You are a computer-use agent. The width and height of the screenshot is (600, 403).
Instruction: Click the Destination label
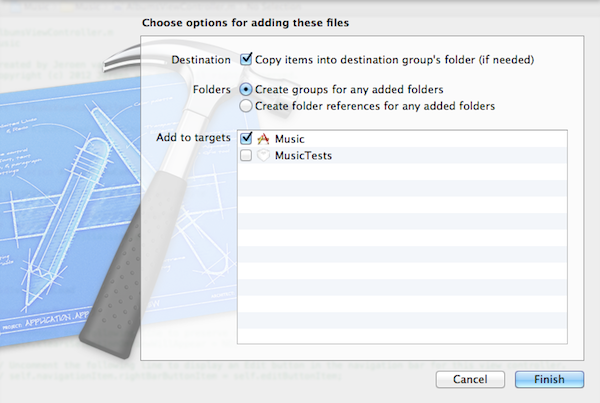[201, 60]
